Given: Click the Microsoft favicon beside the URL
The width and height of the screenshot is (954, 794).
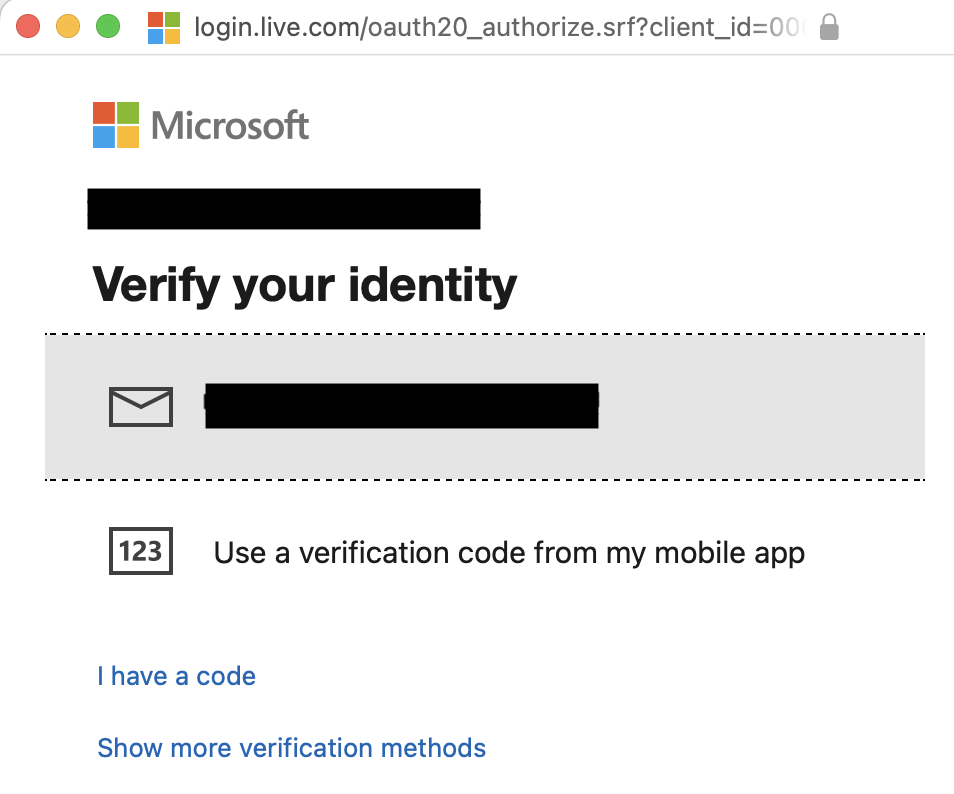Looking at the screenshot, I should click(x=164, y=27).
